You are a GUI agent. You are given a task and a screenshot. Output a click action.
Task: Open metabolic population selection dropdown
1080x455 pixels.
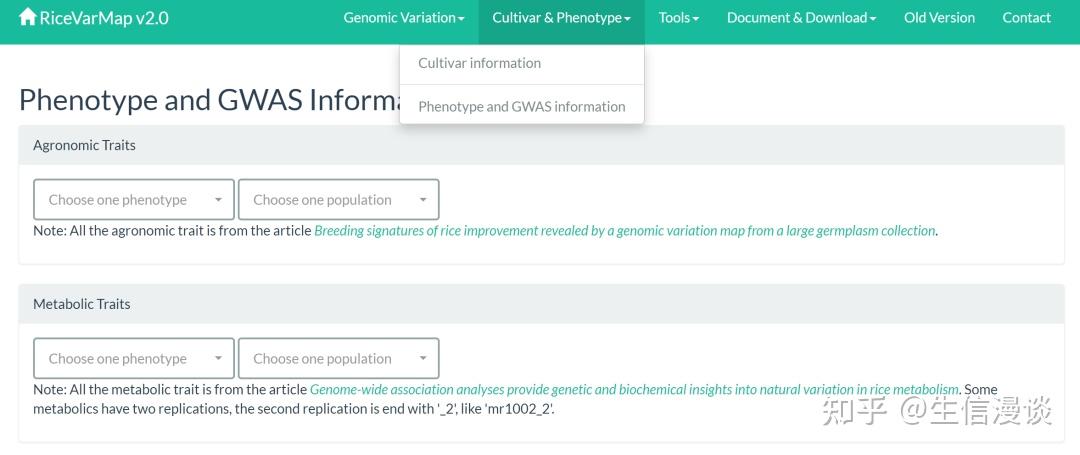pos(338,359)
